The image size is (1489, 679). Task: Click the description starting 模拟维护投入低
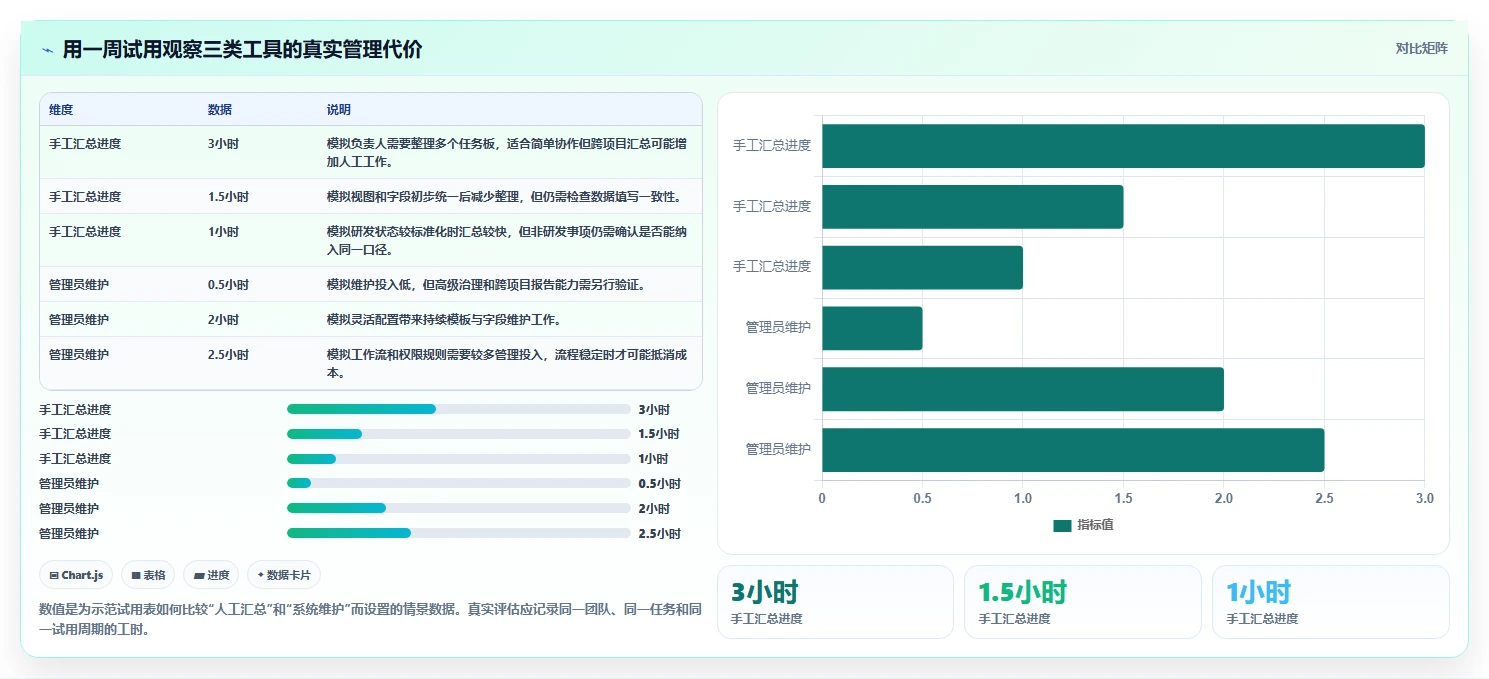486,285
